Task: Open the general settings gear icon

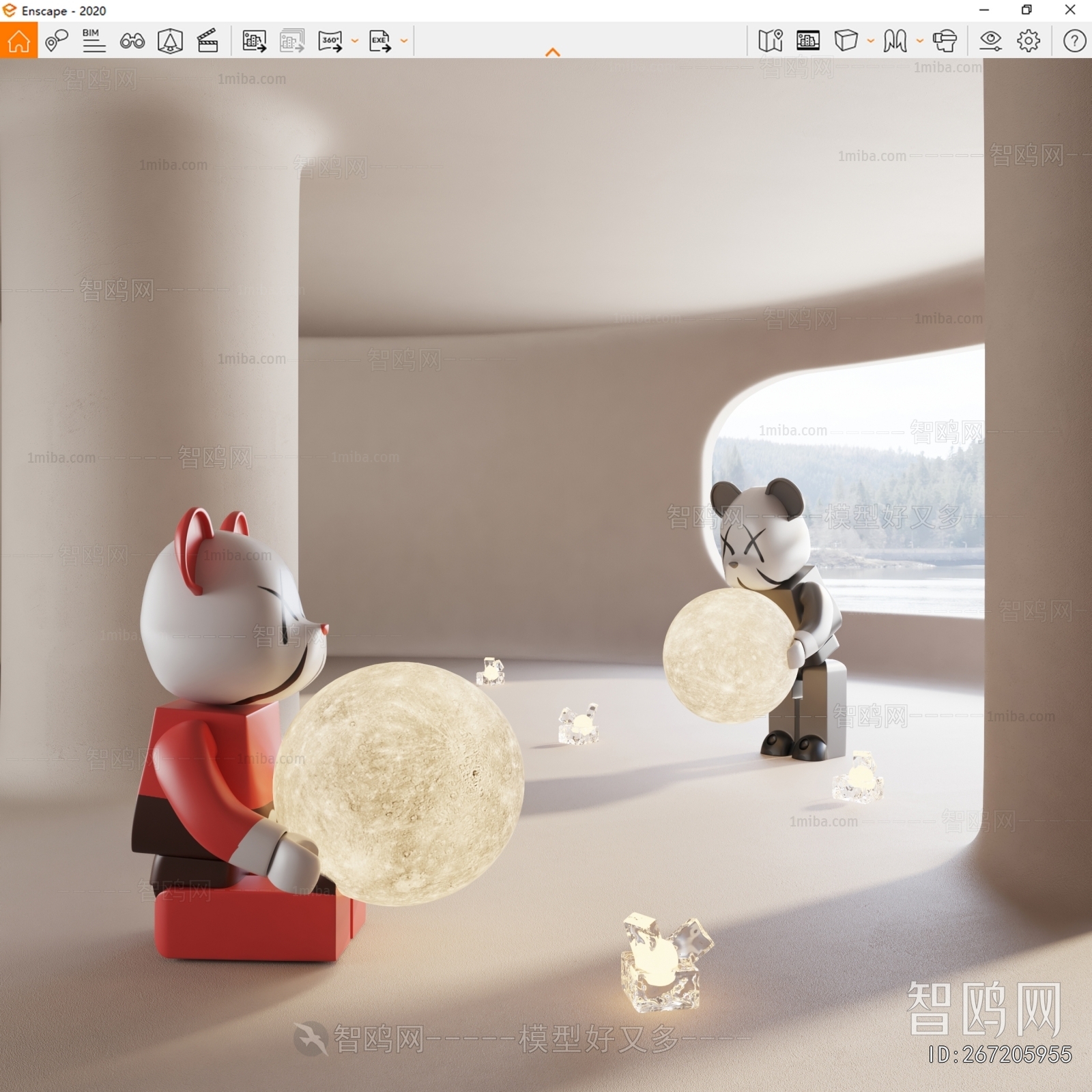Action: [x=1029, y=41]
